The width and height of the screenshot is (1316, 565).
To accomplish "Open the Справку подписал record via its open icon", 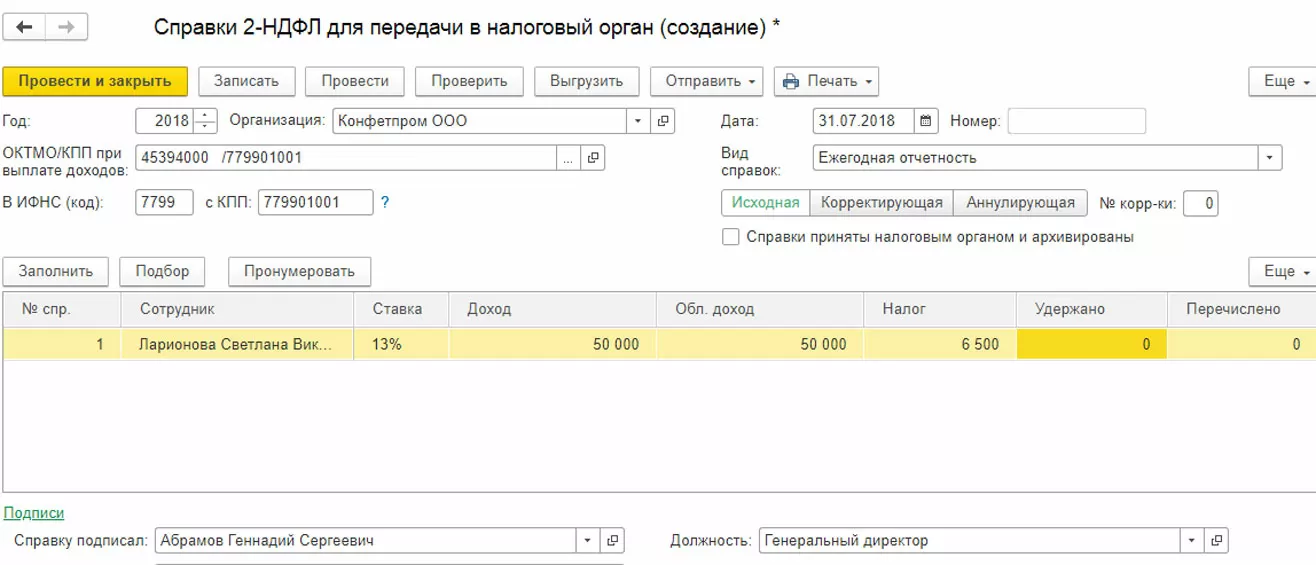I will coord(612,541).
